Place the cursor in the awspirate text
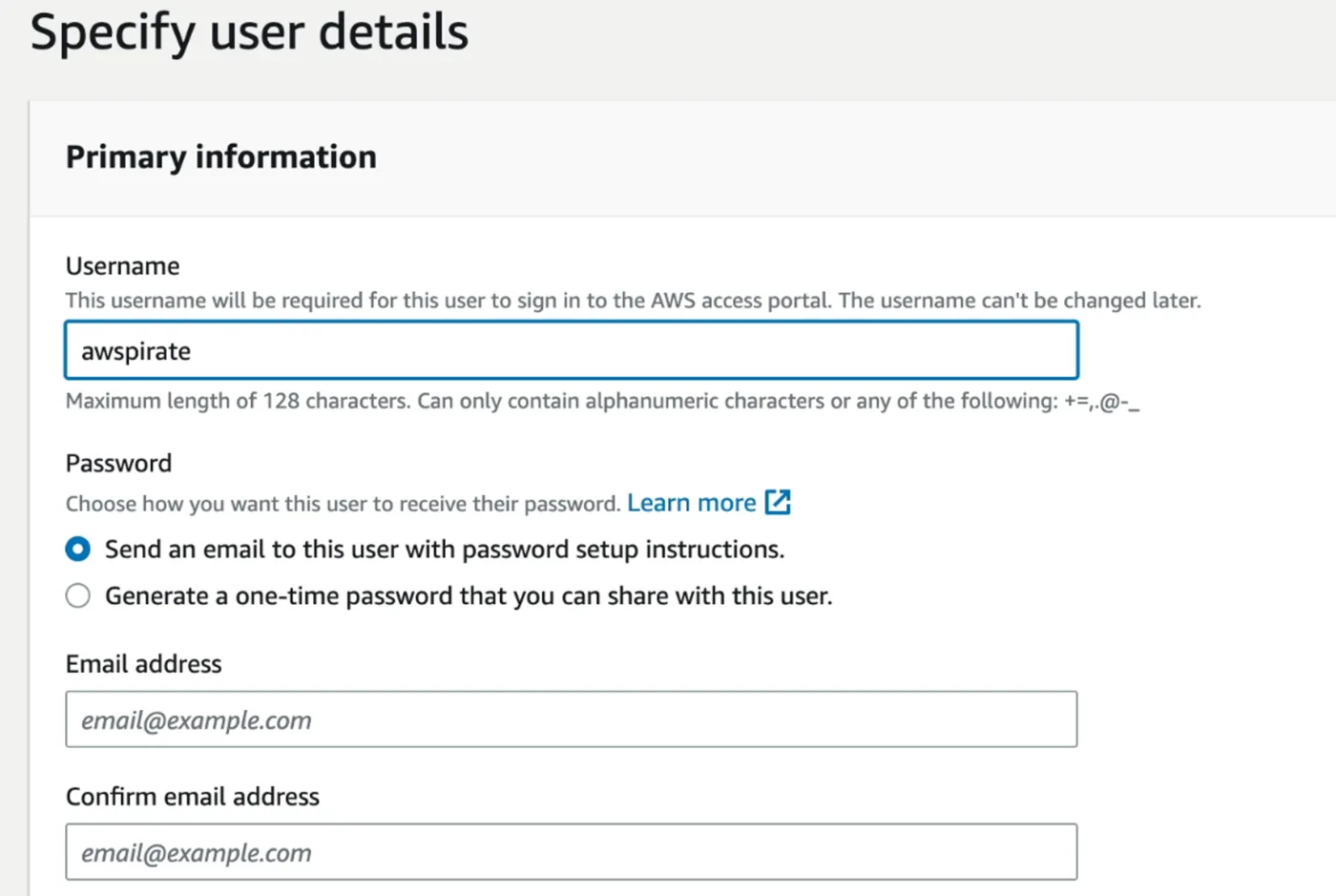 pyautogui.click(x=136, y=352)
